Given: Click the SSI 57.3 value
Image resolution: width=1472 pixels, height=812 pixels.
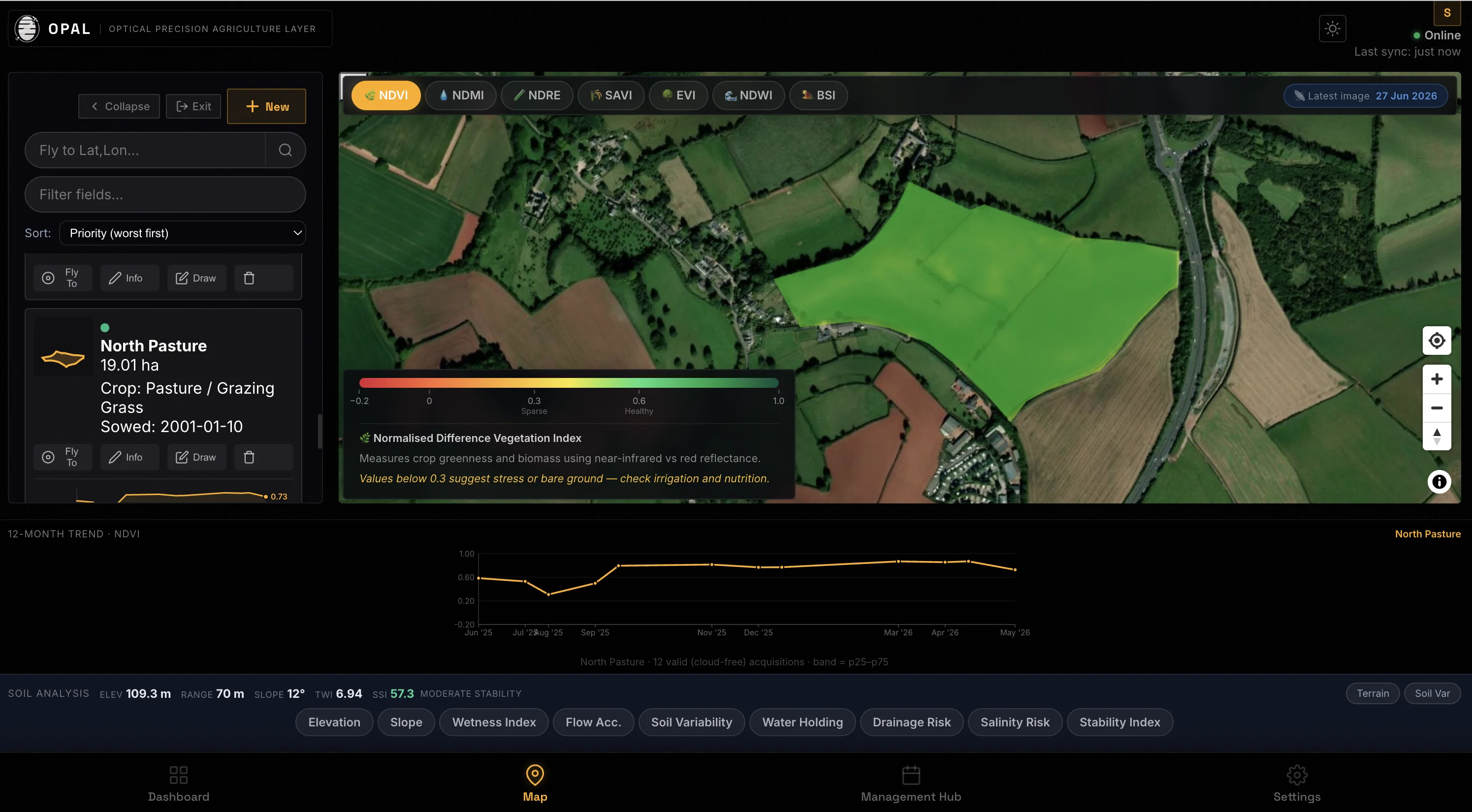Looking at the screenshot, I should (x=402, y=693).
